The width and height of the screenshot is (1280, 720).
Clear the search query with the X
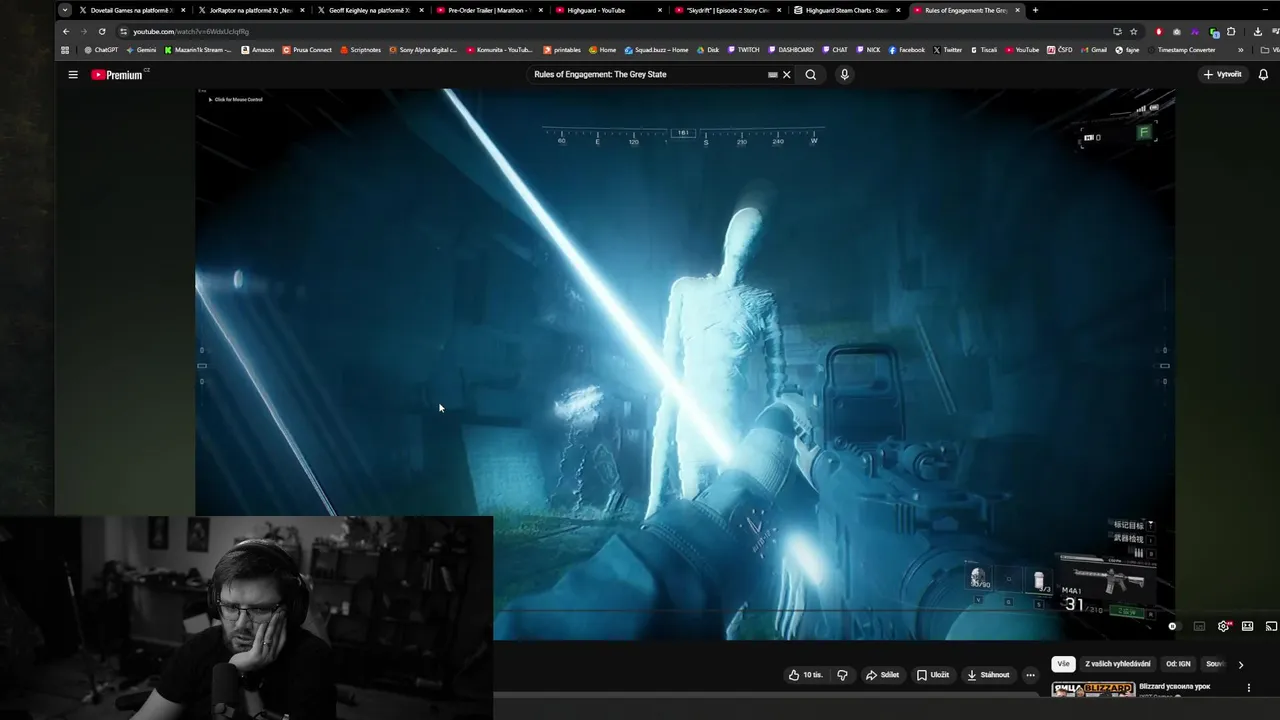787,74
